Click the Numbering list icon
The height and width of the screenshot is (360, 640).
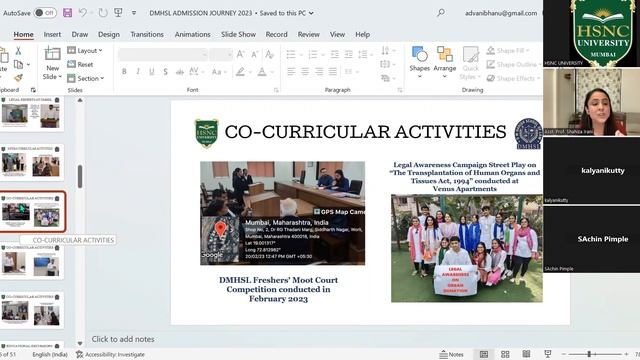(x=313, y=54)
